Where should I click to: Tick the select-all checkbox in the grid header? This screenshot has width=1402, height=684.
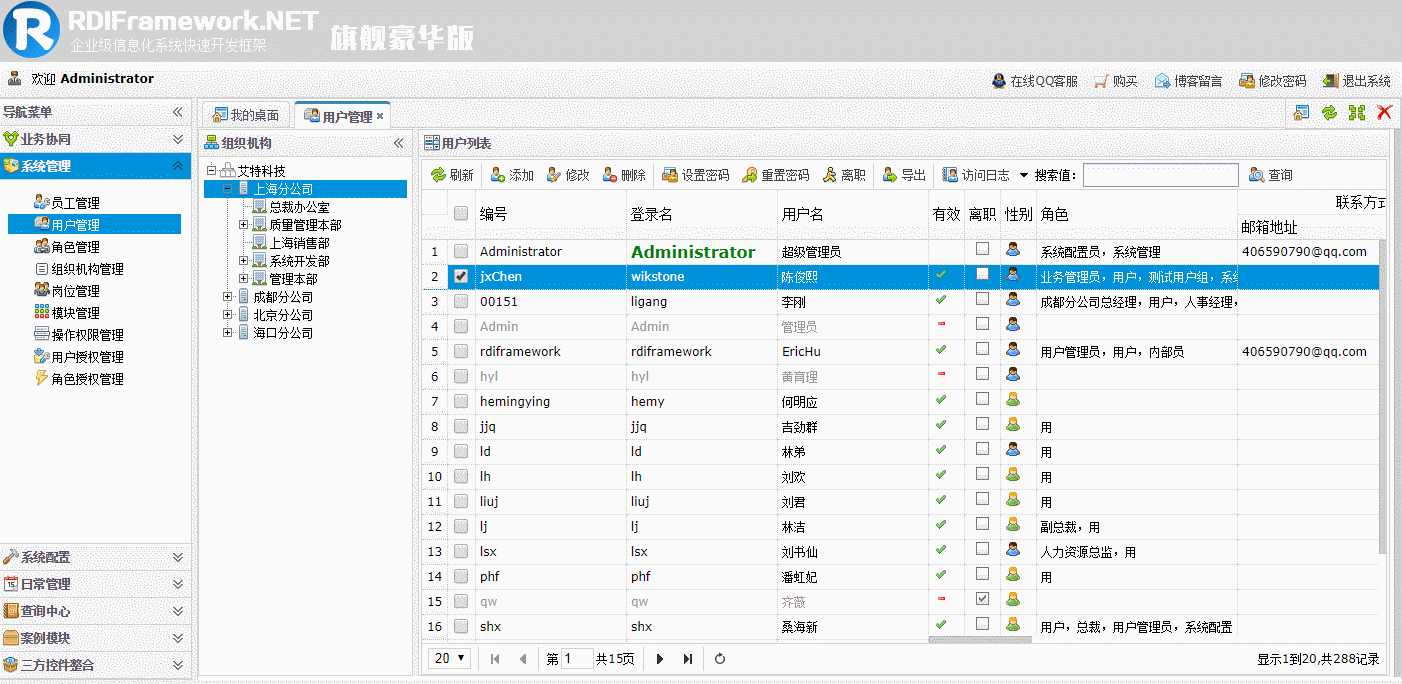pos(461,213)
